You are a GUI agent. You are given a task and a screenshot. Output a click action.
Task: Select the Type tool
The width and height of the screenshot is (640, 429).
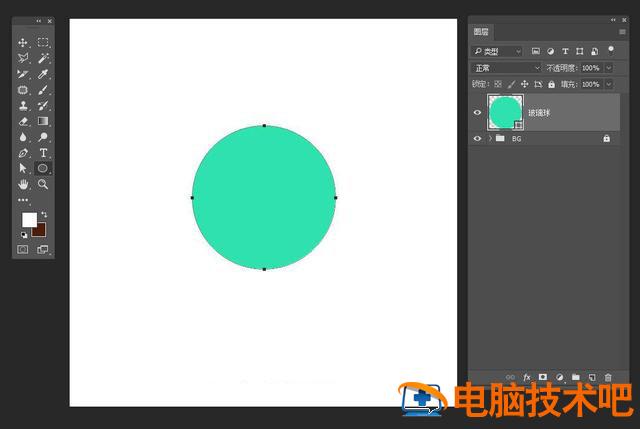[x=43, y=153]
